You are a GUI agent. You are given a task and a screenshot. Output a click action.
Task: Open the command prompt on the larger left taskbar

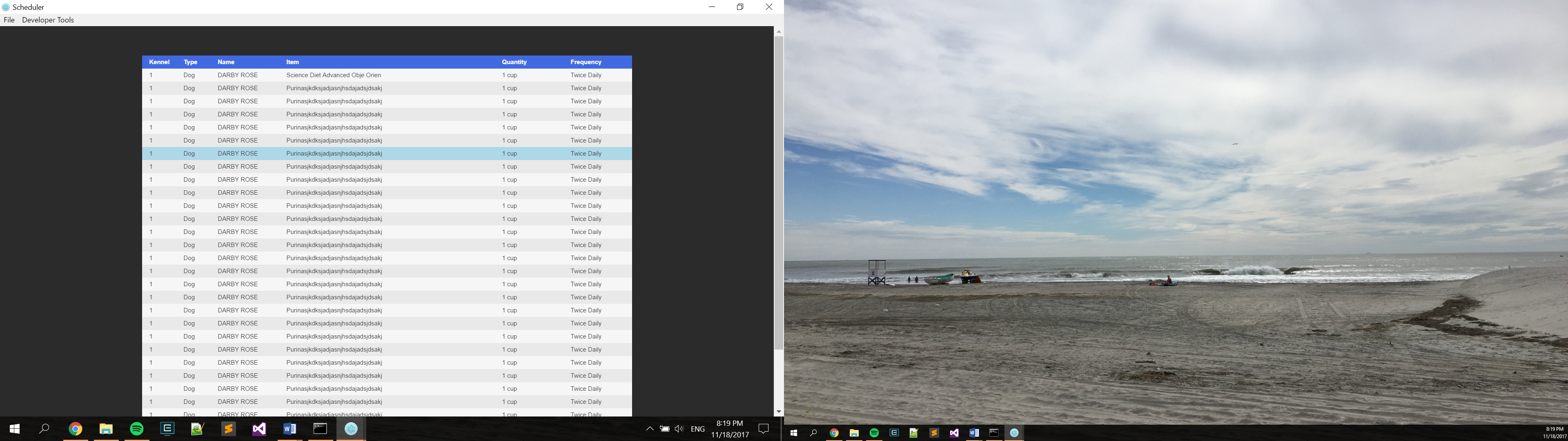[320, 429]
